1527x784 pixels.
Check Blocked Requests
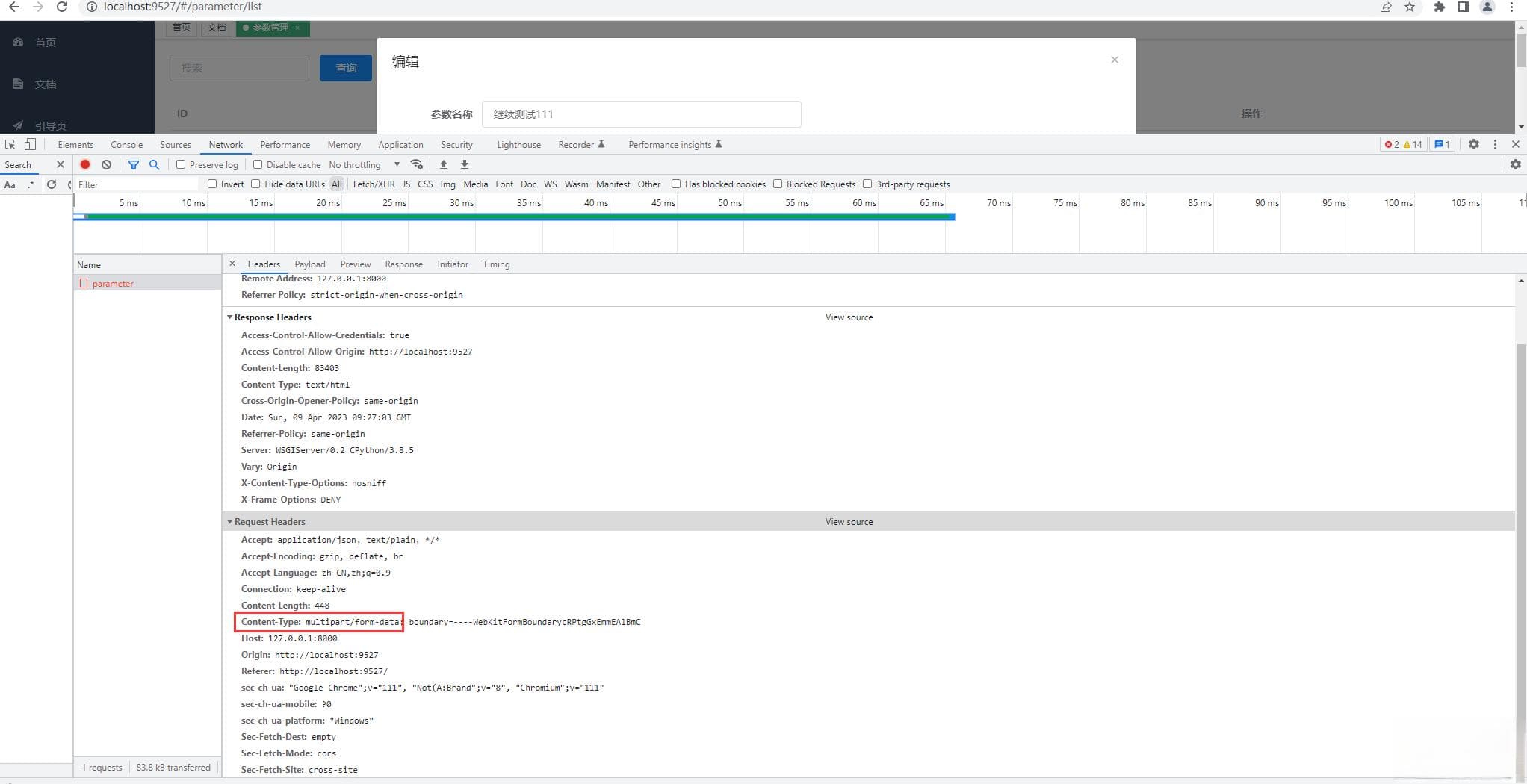778,184
